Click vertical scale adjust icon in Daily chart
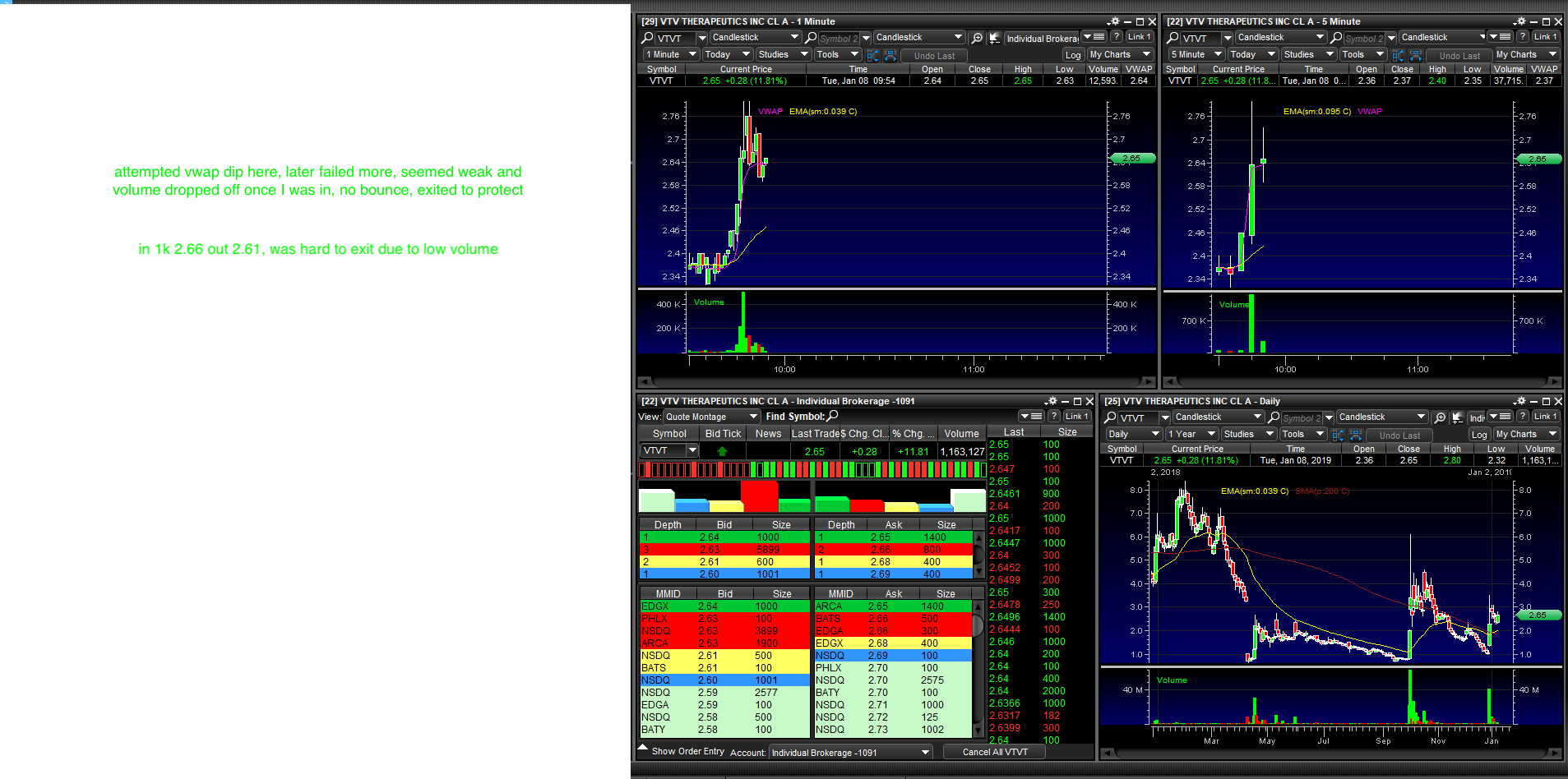1568x779 pixels. [x=1338, y=435]
